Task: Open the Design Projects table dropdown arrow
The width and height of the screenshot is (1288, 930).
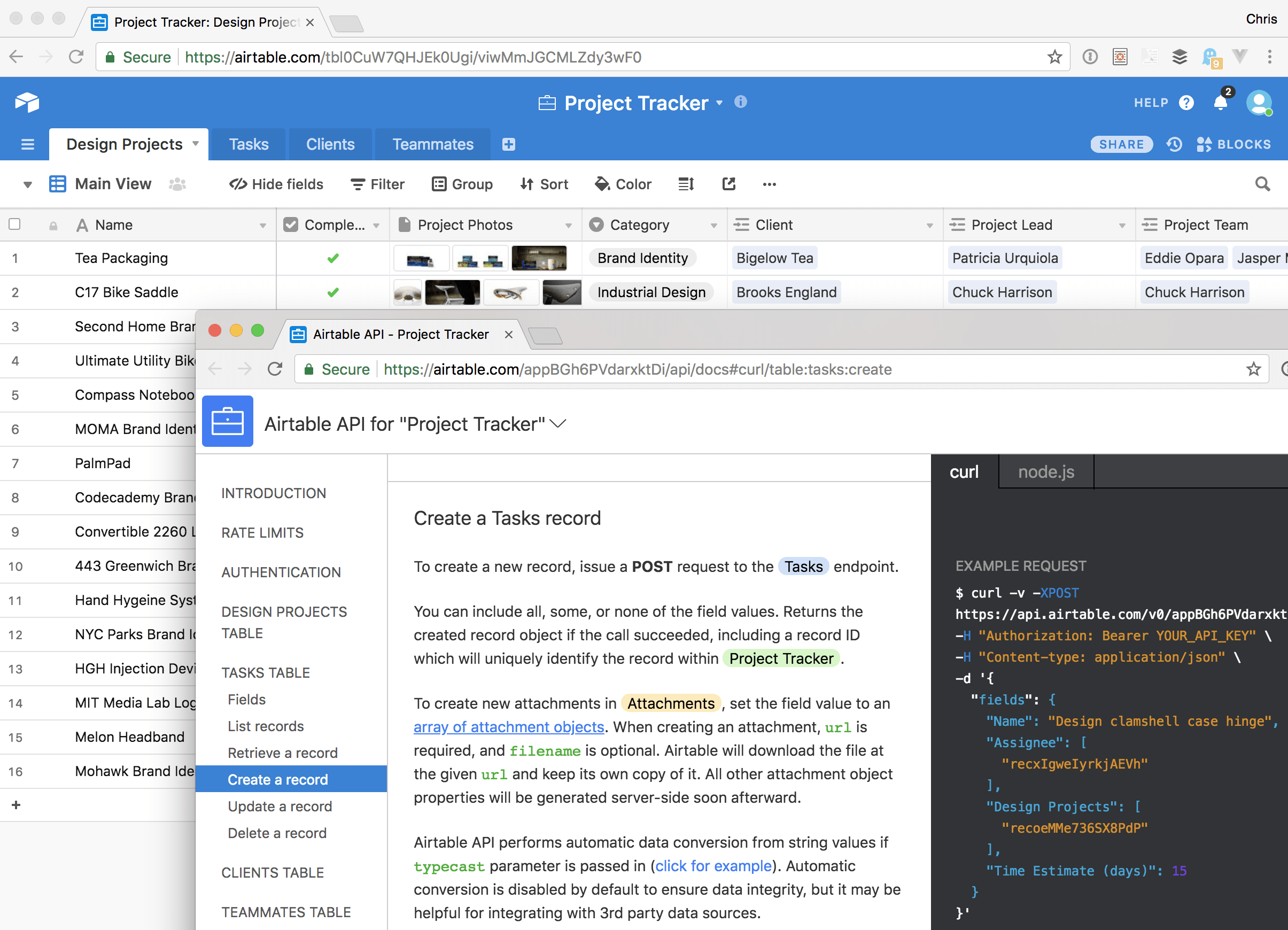Action: pyautogui.click(x=196, y=144)
